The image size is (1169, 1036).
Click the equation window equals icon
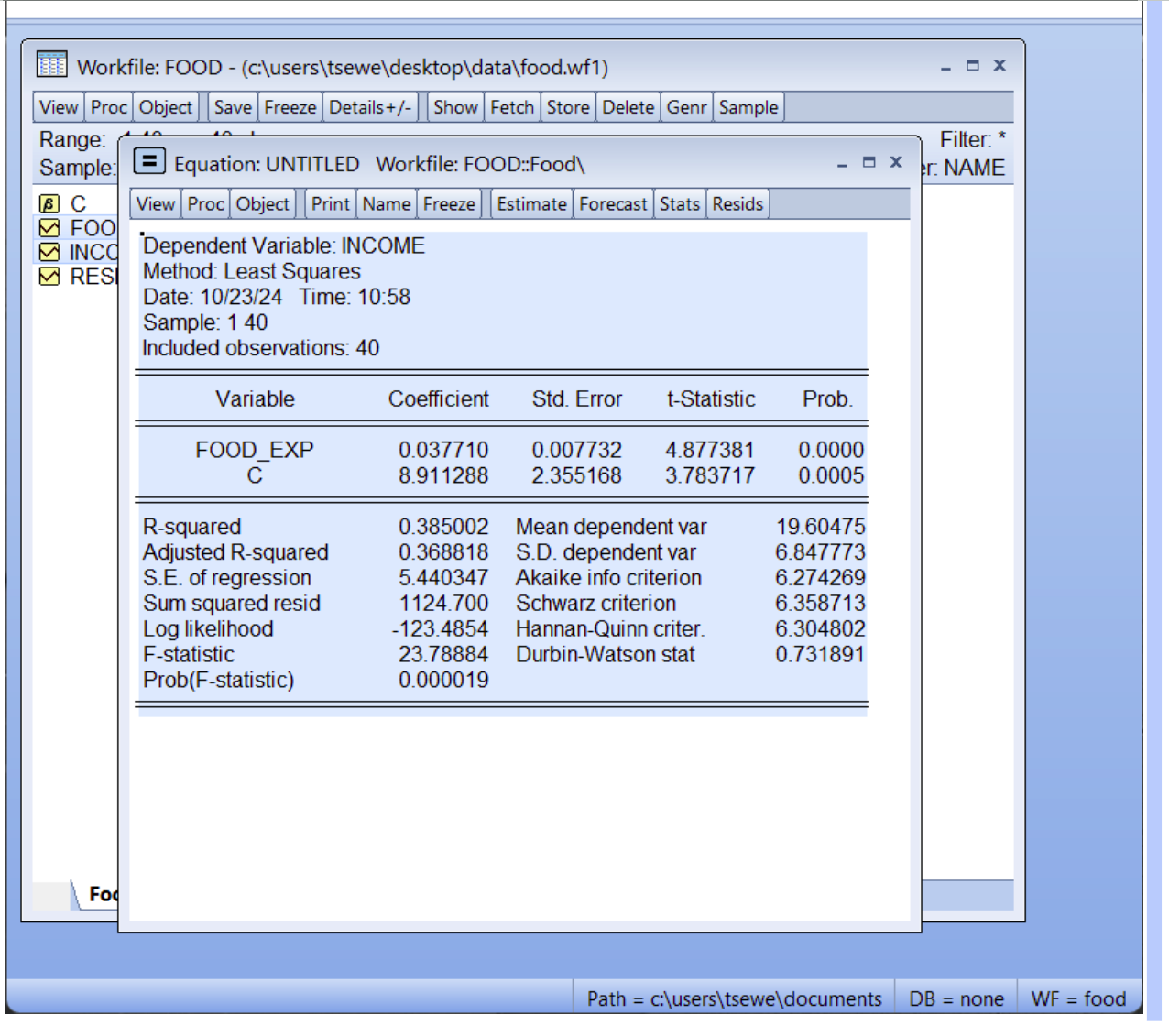tap(149, 161)
